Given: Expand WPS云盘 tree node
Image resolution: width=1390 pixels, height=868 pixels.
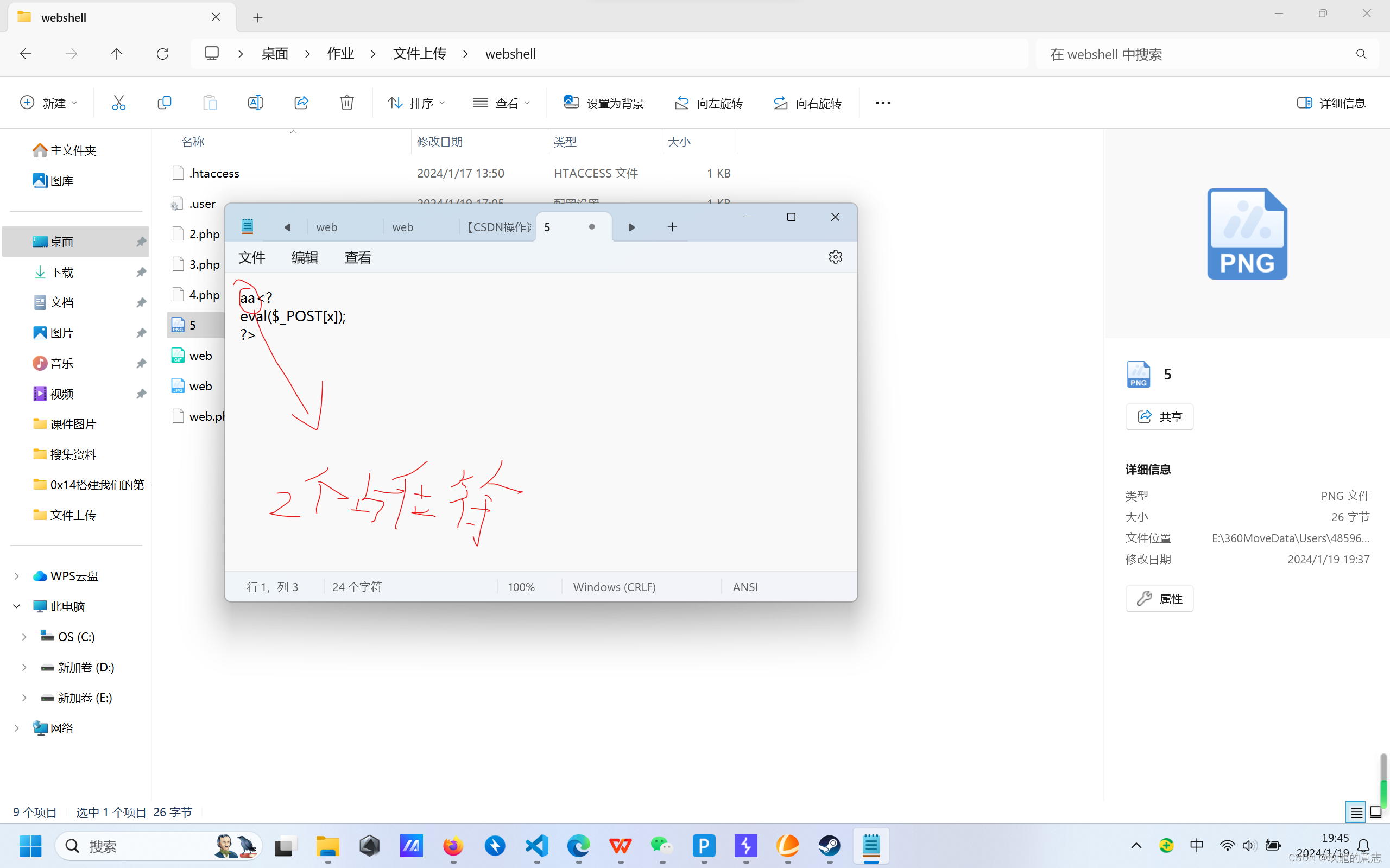Looking at the screenshot, I should (x=17, y=576).
